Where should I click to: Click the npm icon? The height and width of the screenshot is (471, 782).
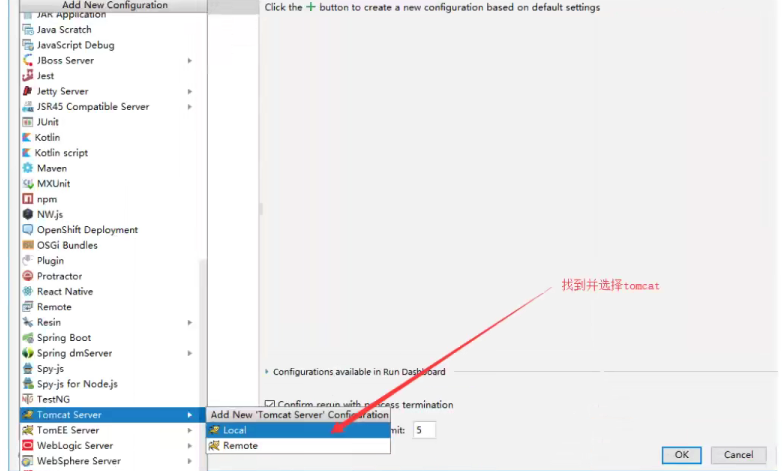28,199
